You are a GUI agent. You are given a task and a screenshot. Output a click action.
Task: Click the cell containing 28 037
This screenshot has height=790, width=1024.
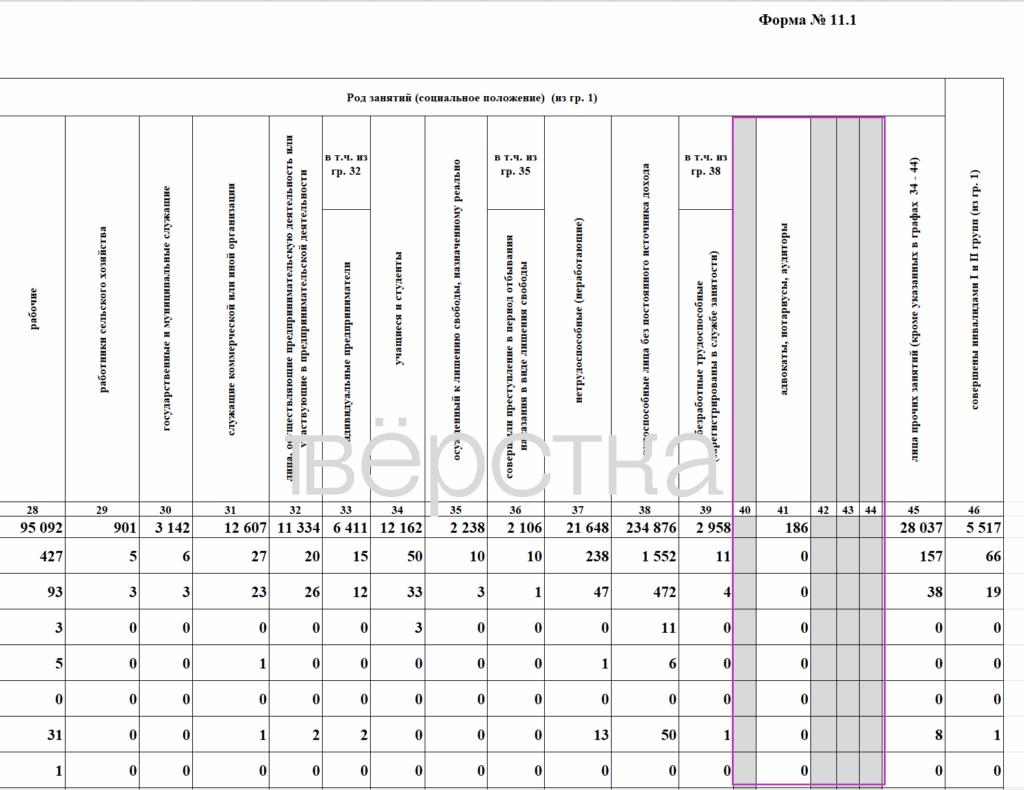click(914, 528)
